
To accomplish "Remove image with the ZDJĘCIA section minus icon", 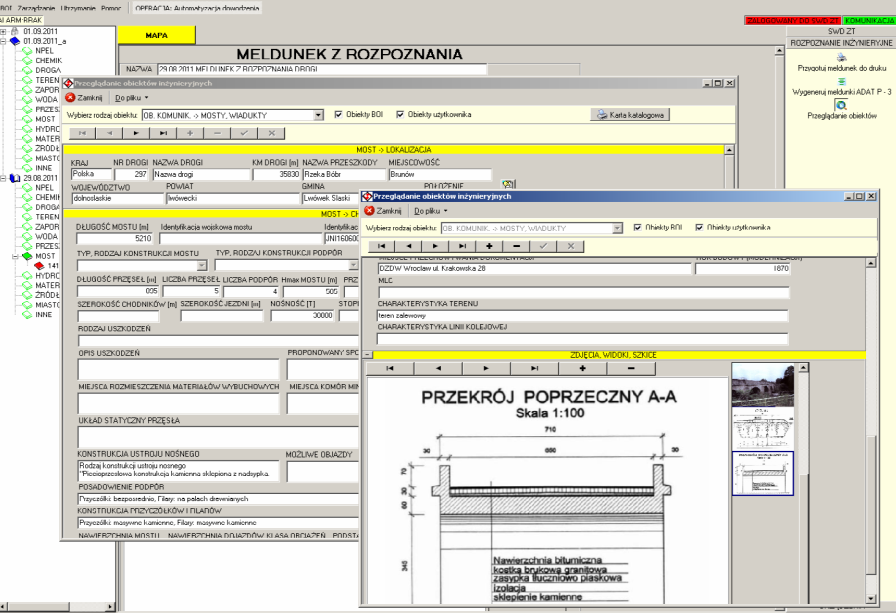I will click(x=631, y=368).
